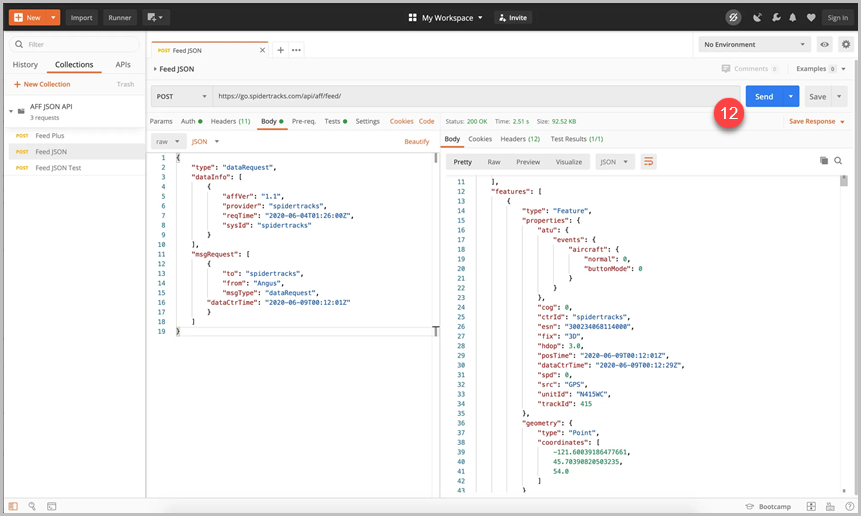Open the request Params tab
This screenshot has width=861, height=516.
[x=161, y=121]
